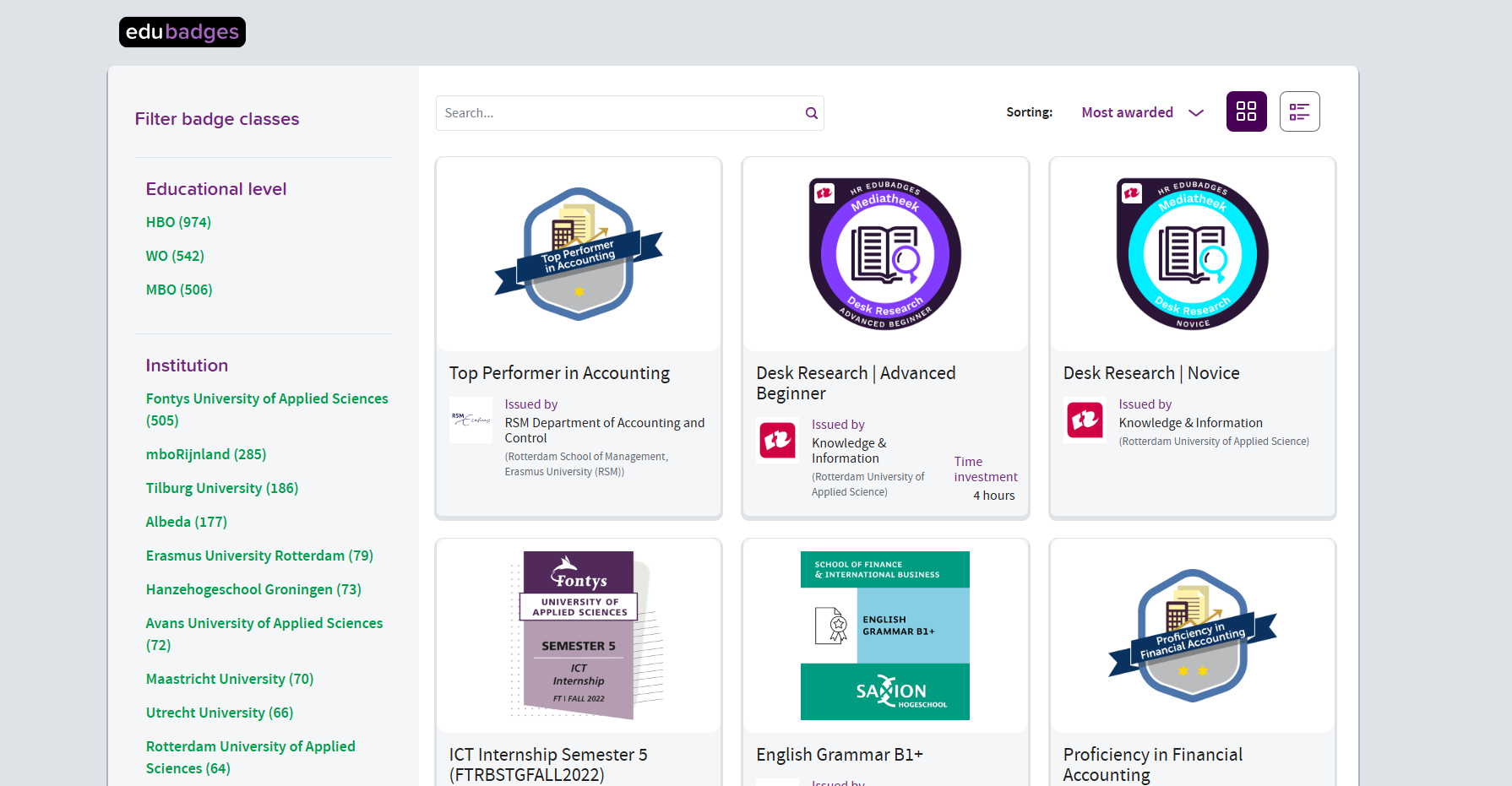
Task: Click RSM issuer logo on Accounting card
Action: pos(470,420)
